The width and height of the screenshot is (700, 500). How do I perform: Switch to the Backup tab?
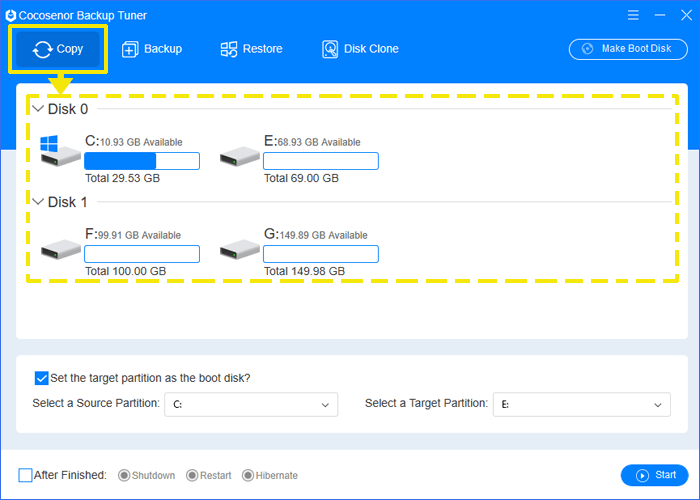152,49
